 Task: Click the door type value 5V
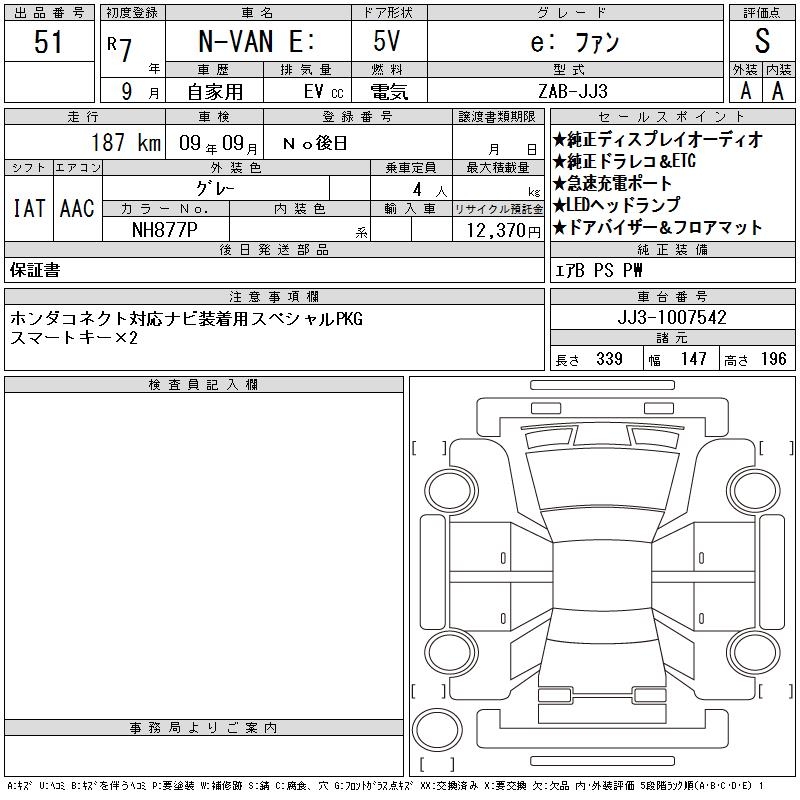tap(387, 41)
